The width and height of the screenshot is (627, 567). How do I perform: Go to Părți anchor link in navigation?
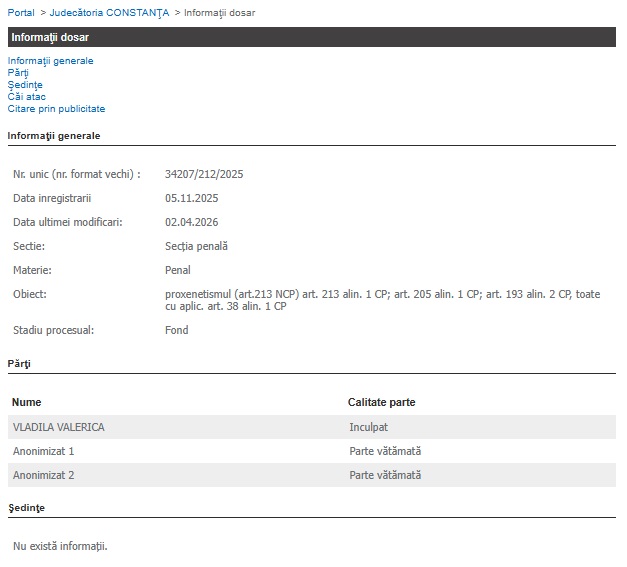pyautogui.click(x=18, y=73)
